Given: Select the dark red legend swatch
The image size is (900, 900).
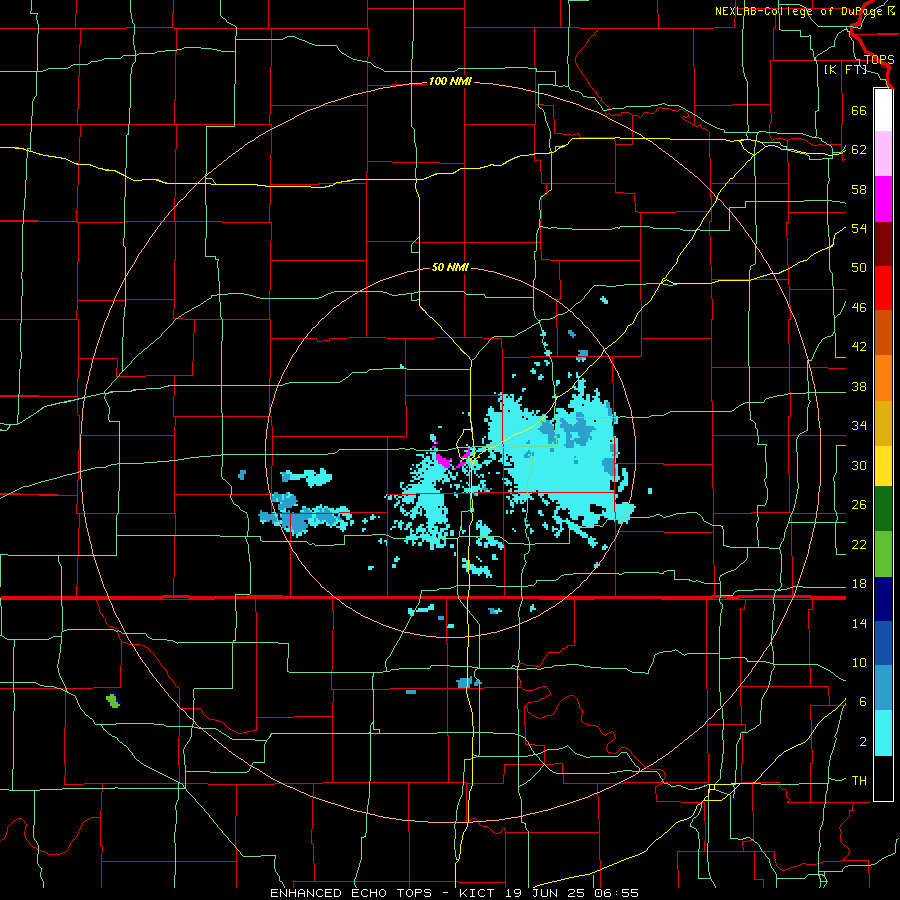Looking at the screenshot, I should pos(883,244).
